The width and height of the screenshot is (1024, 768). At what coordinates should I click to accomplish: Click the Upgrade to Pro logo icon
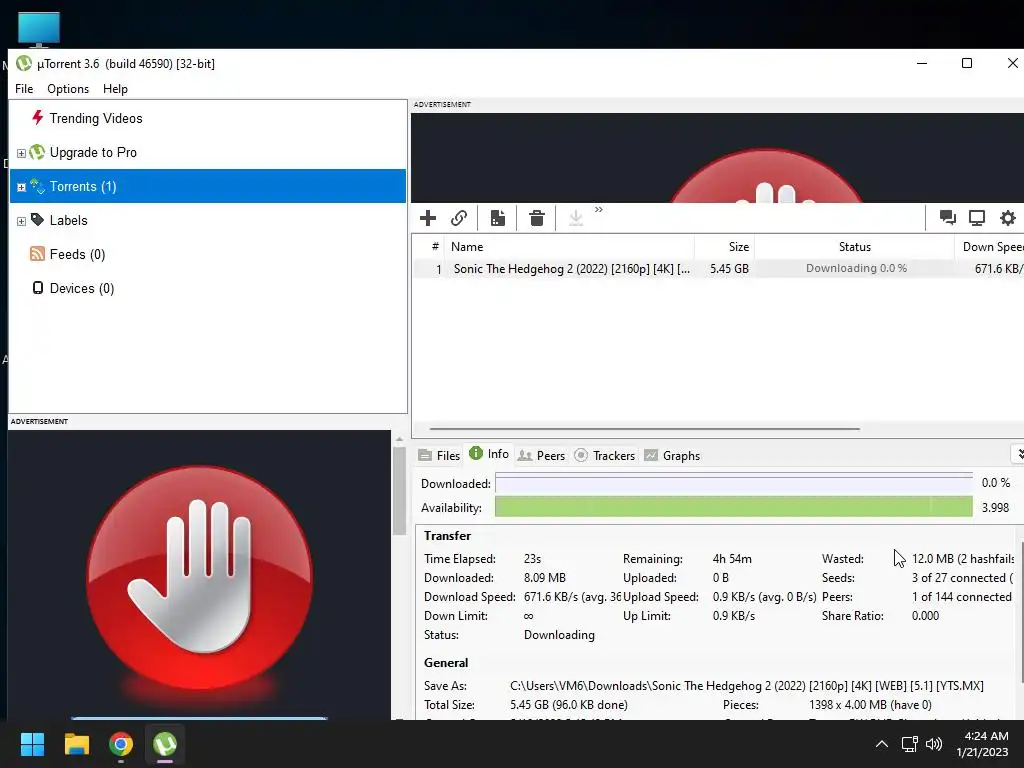point(37,152)
